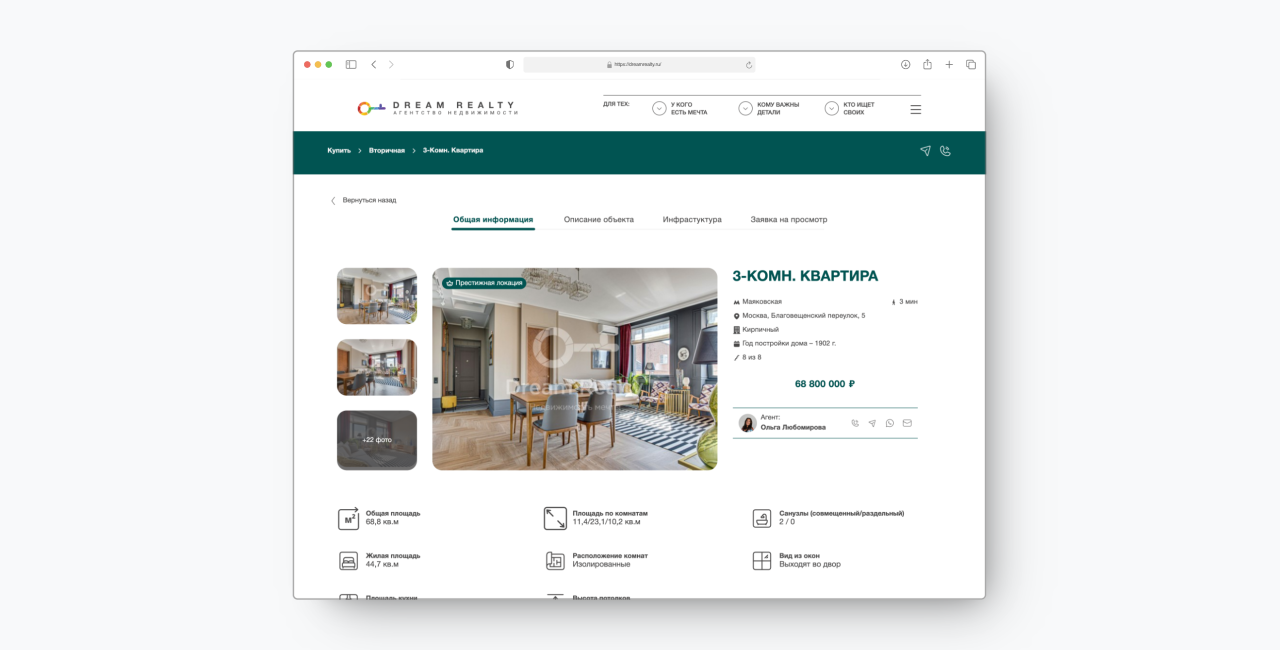The height and width of the screenshot is (650, 1280).
Task: Click the metro icon next to Маяковская
Action: 737,302
